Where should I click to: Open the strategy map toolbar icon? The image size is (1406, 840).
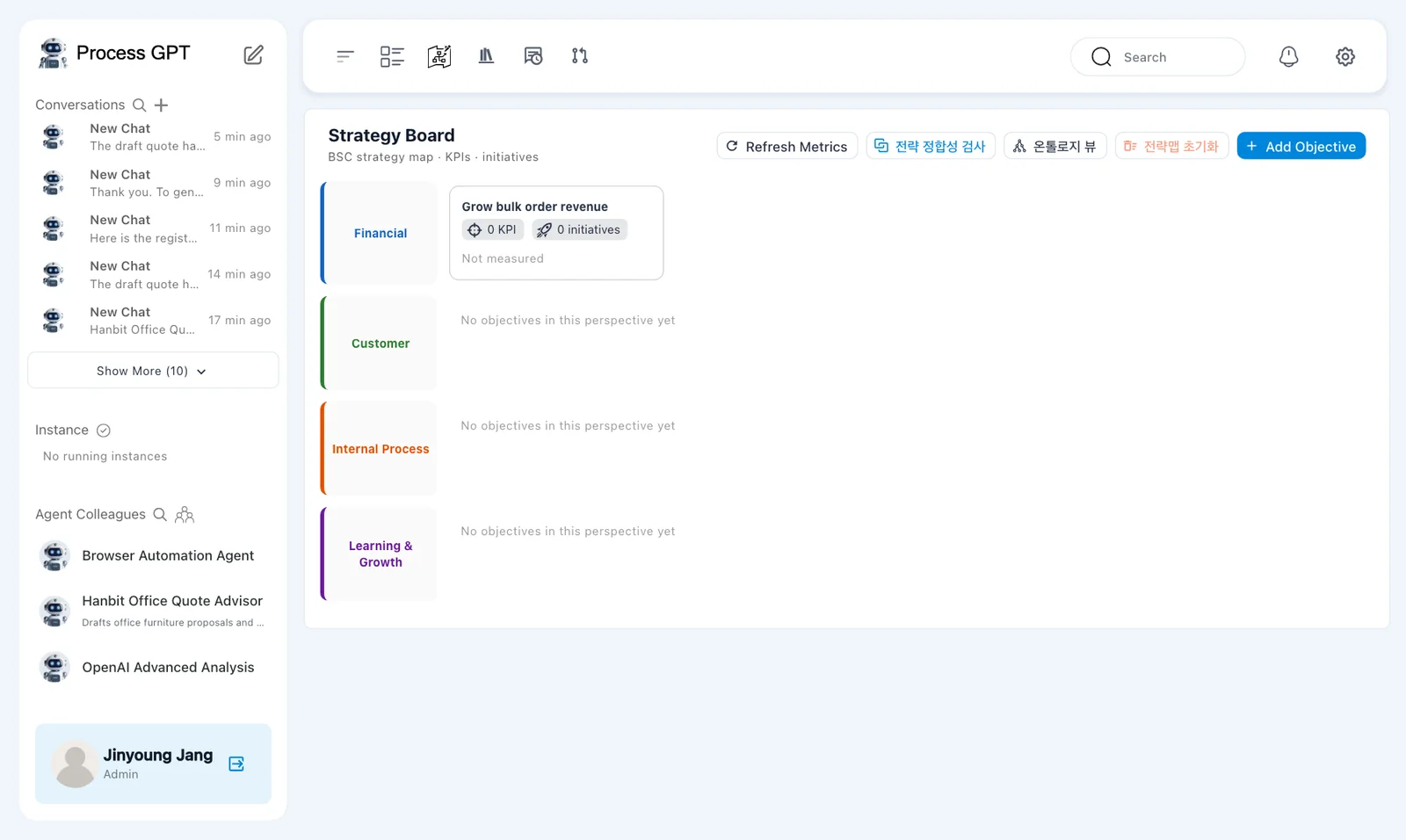(x=439, y=56)
